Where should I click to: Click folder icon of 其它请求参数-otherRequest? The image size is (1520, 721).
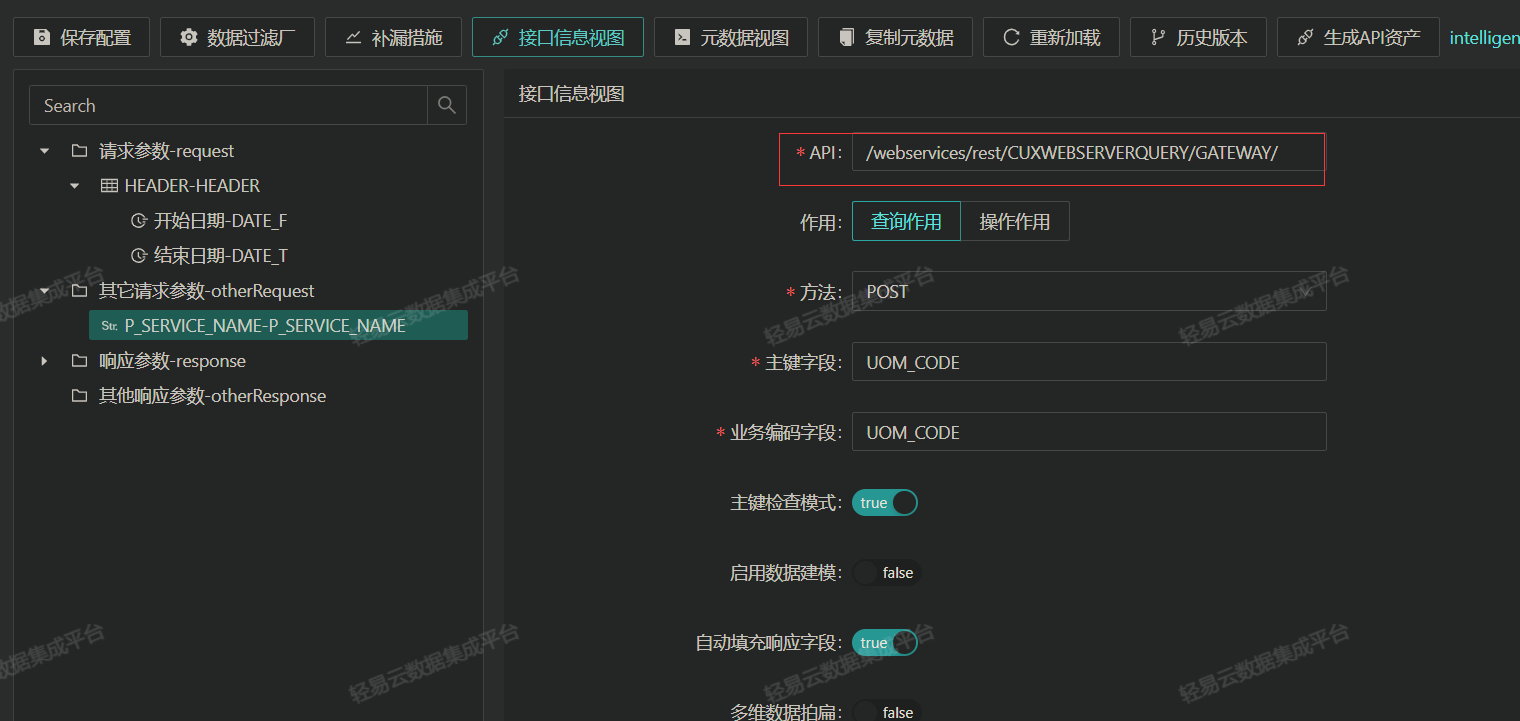[79, 291]
